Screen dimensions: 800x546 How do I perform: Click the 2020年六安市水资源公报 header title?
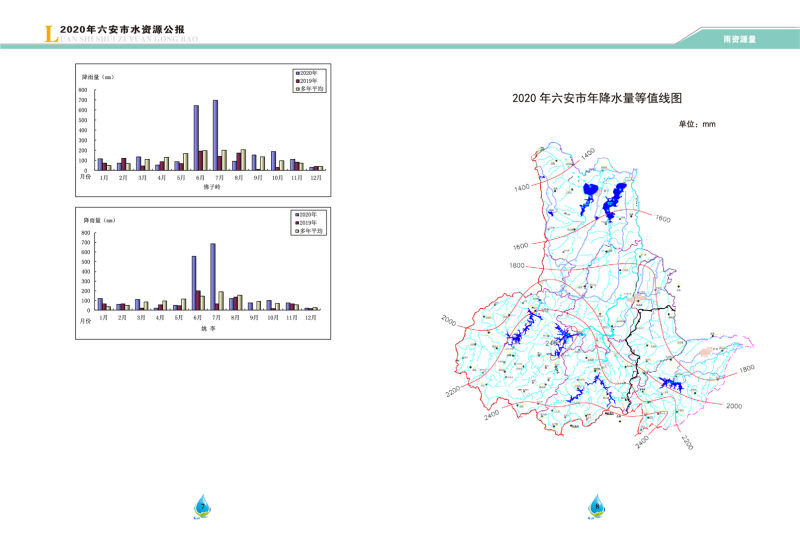click(x=121, y=31)
